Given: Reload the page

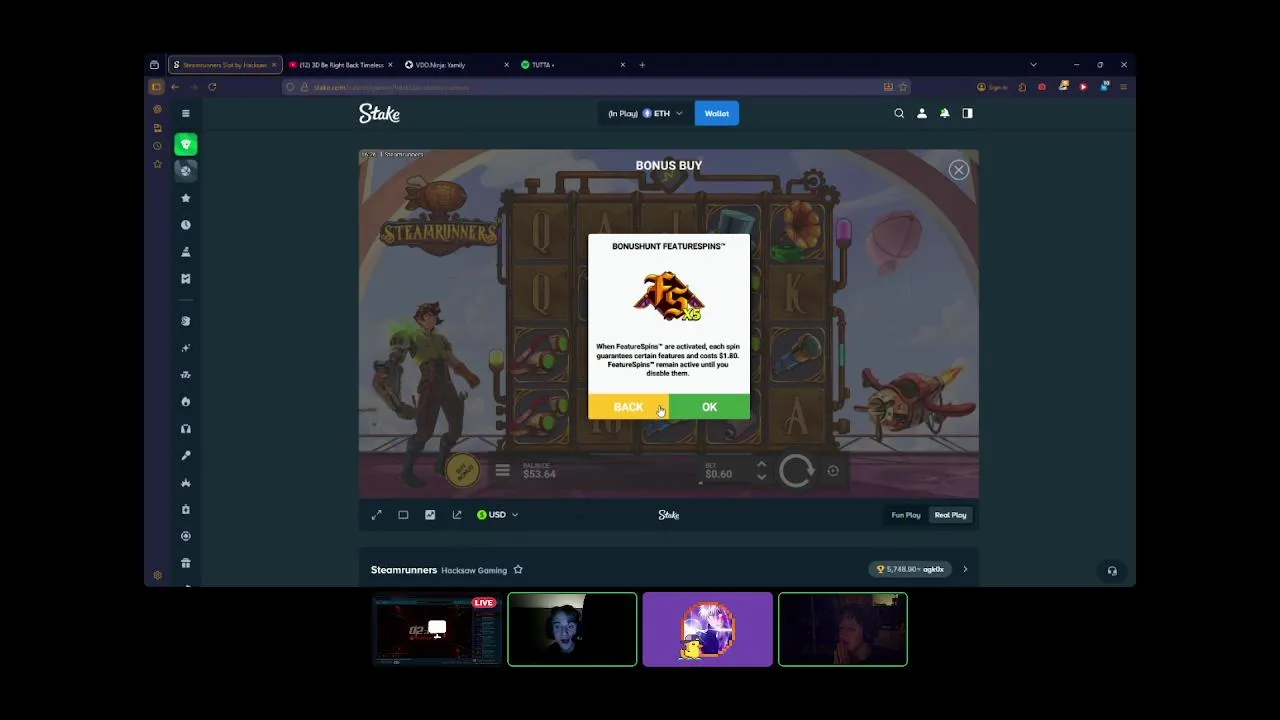Looking at the screenshot, I should (212, 87).
